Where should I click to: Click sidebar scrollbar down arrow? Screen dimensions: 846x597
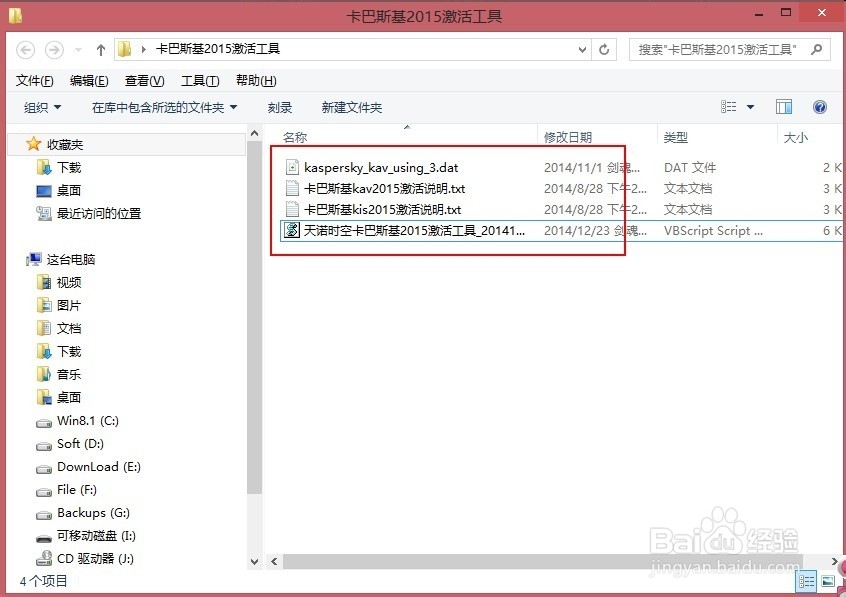[255, 561]
